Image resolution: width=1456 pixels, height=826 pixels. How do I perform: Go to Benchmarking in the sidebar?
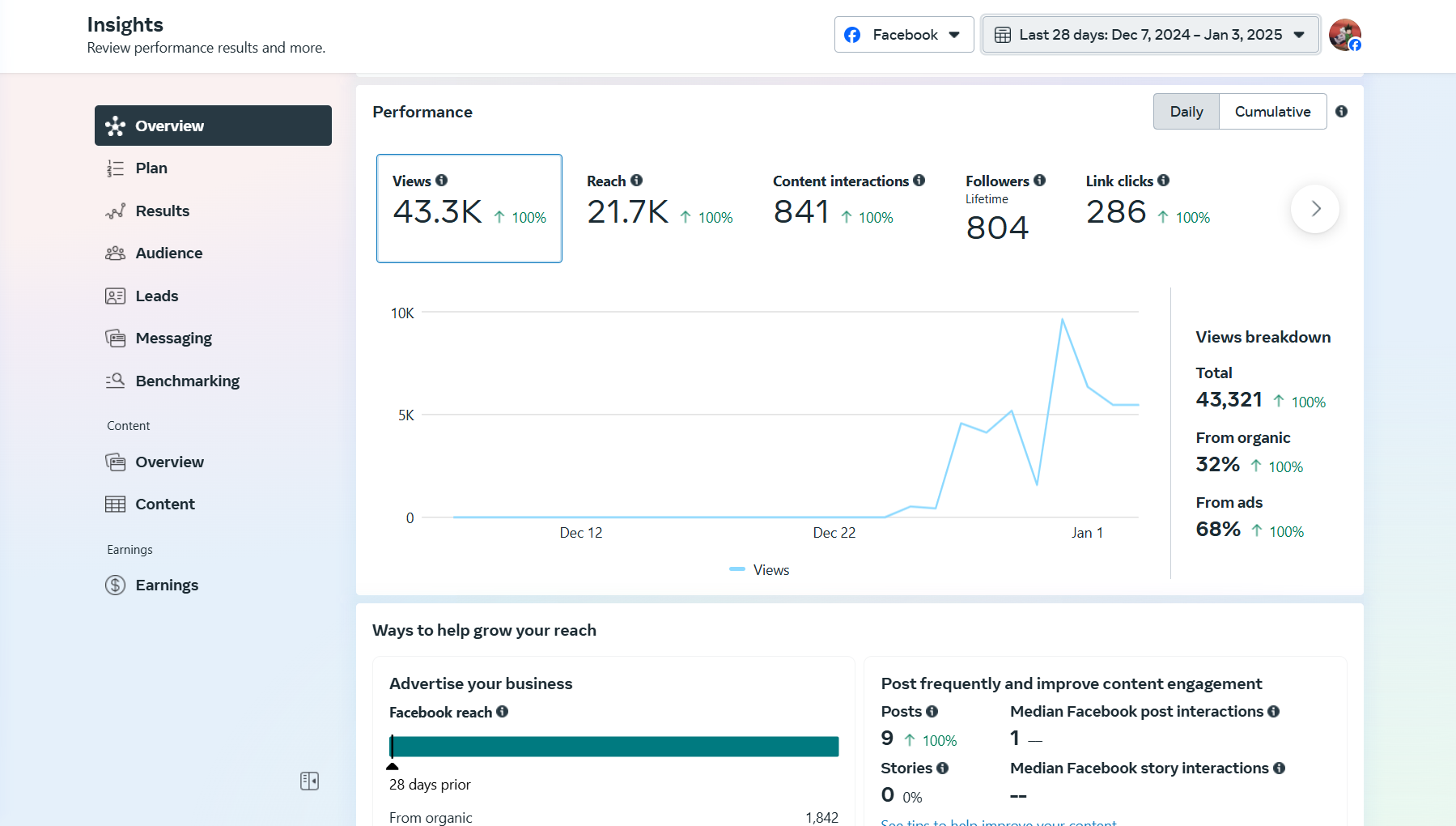click(187, 381)
